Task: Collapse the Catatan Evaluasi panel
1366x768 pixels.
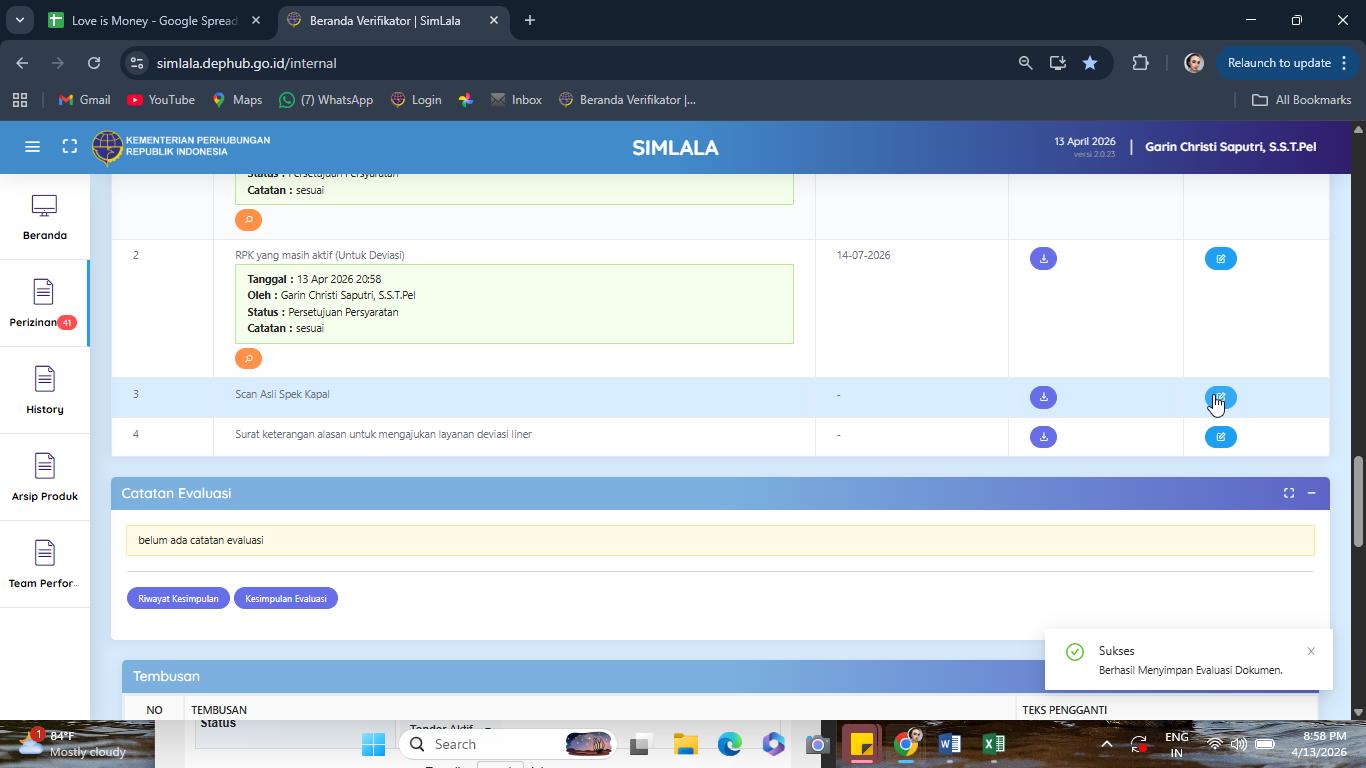Action: (x=1311, y=493)
